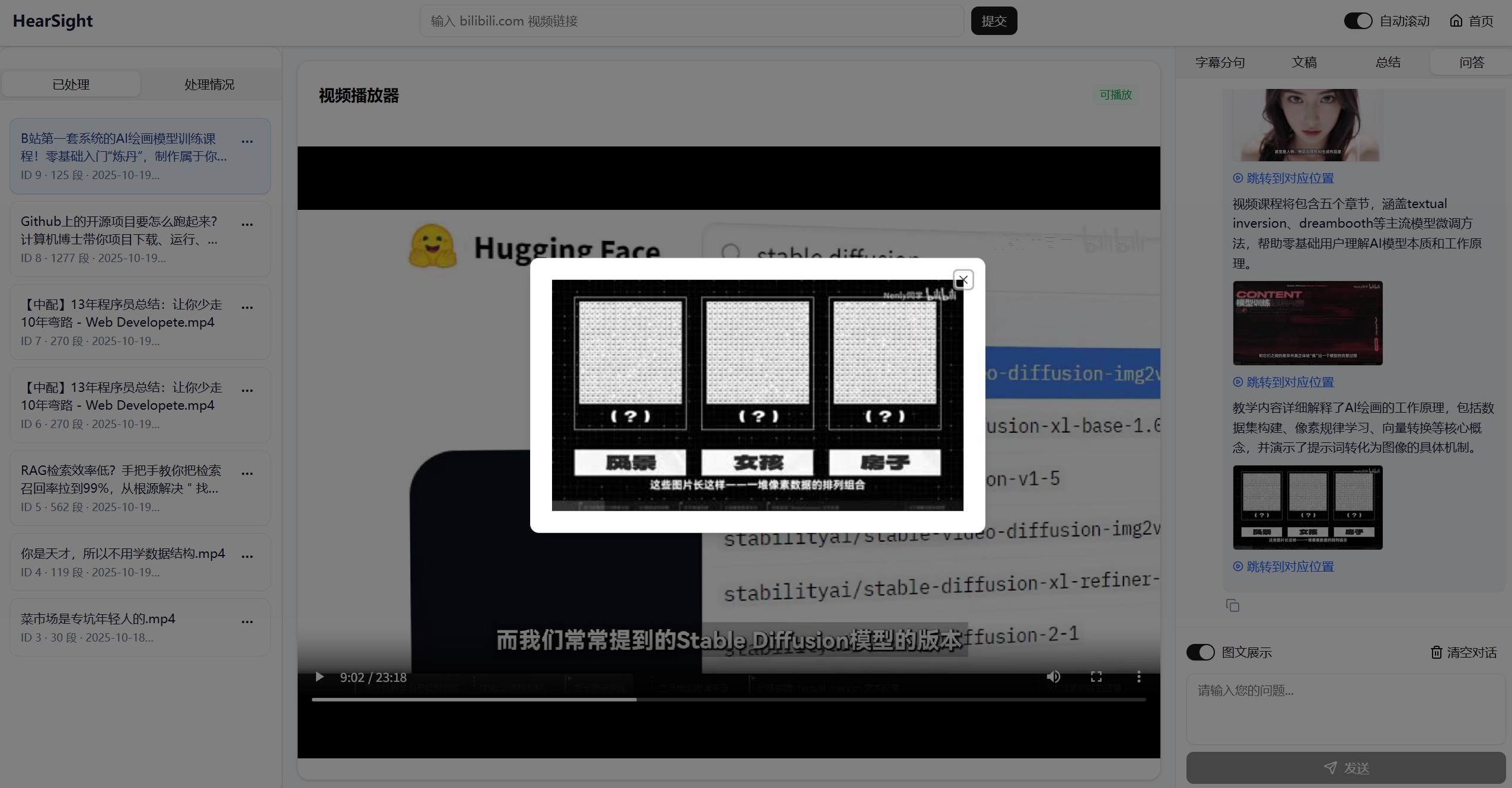This screenshot has width=1512, height=788.
Task: Switch to the 字幕分句 tab
Action: point(1220,62)
